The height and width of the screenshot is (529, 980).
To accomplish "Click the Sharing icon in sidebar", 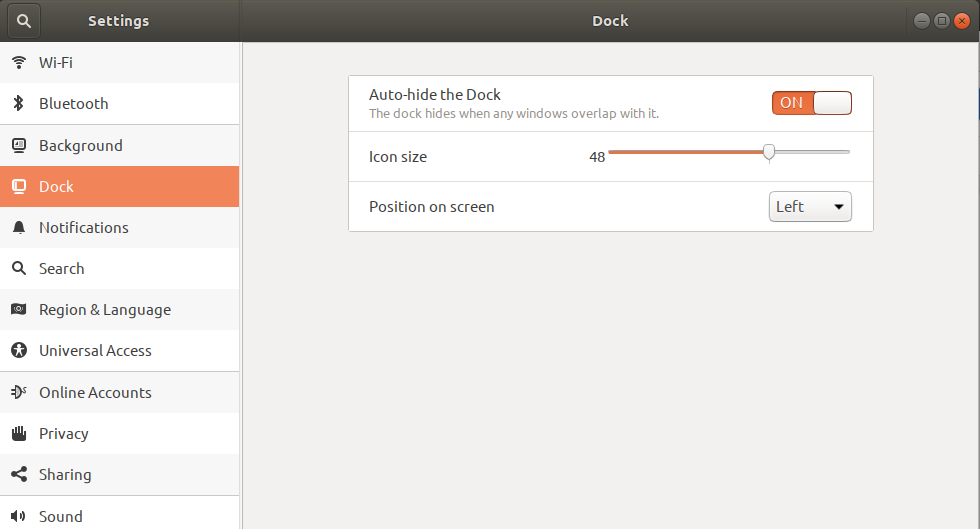I will click(x=18, y=475).
